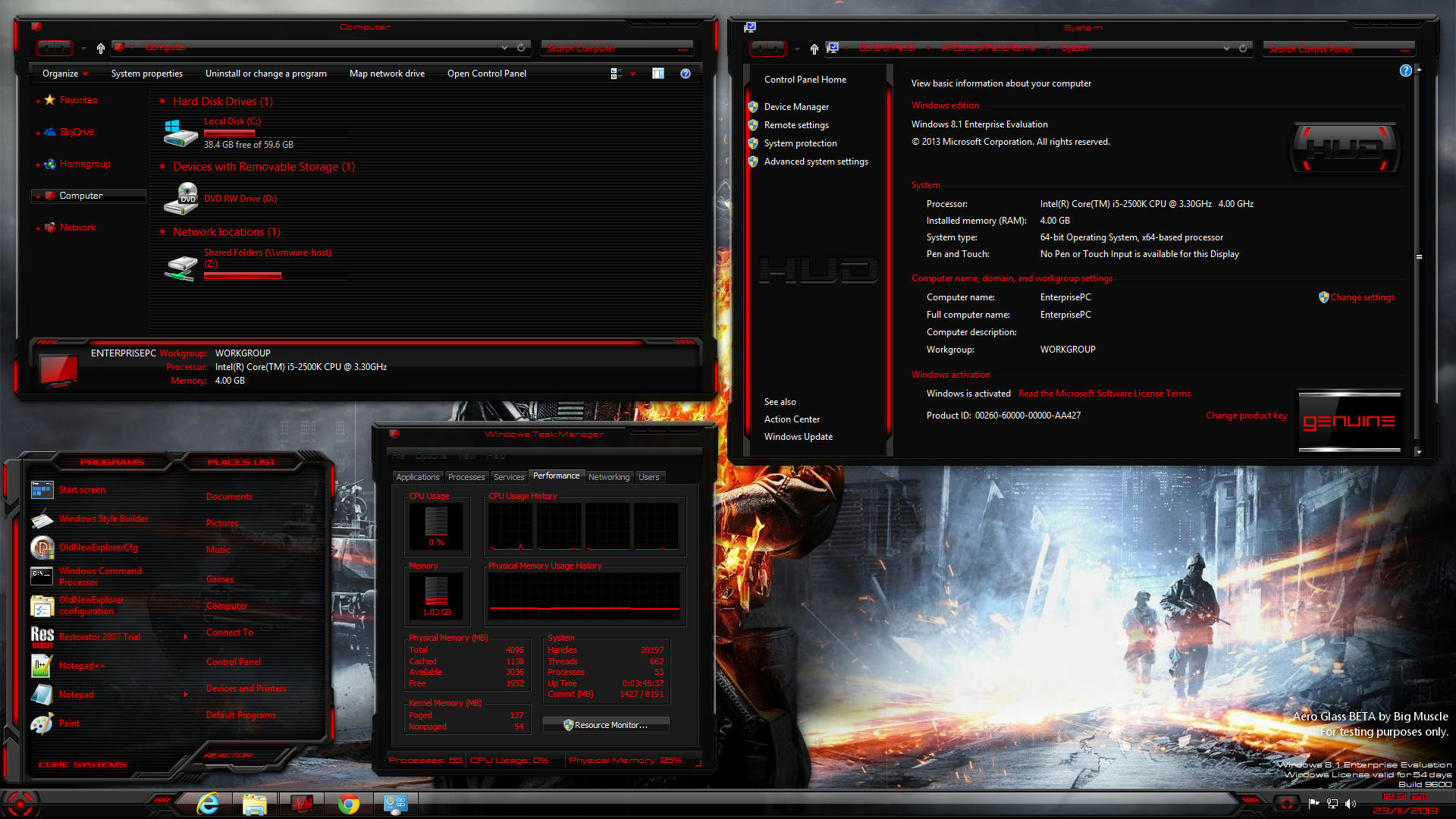Viewport: 1456px width, 819px height.
Task: Refresh the Computer window address bar
Action: (x=521, y=48)
